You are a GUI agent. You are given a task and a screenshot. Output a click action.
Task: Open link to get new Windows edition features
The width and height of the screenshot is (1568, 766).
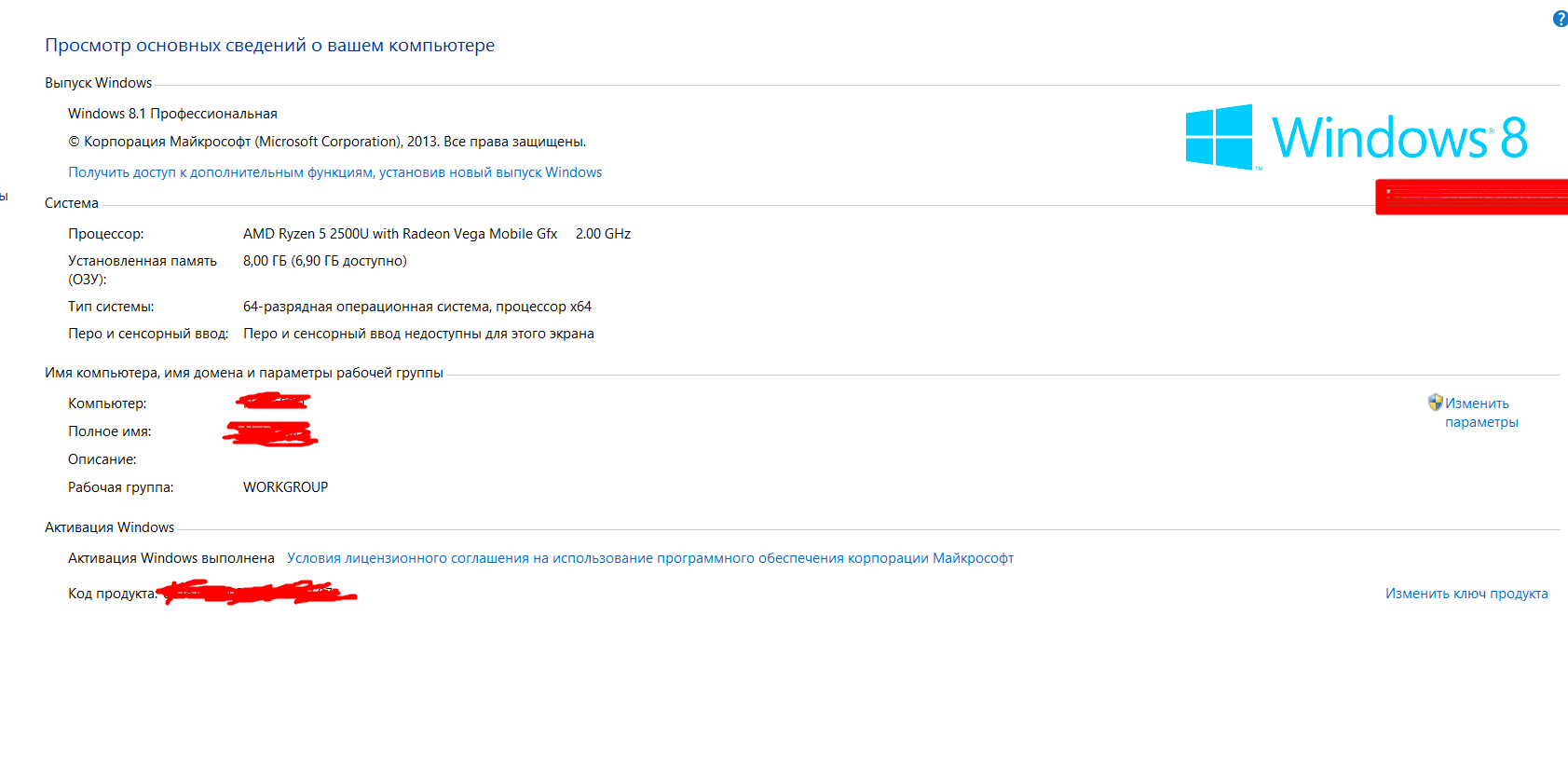[x=334, y=172]
